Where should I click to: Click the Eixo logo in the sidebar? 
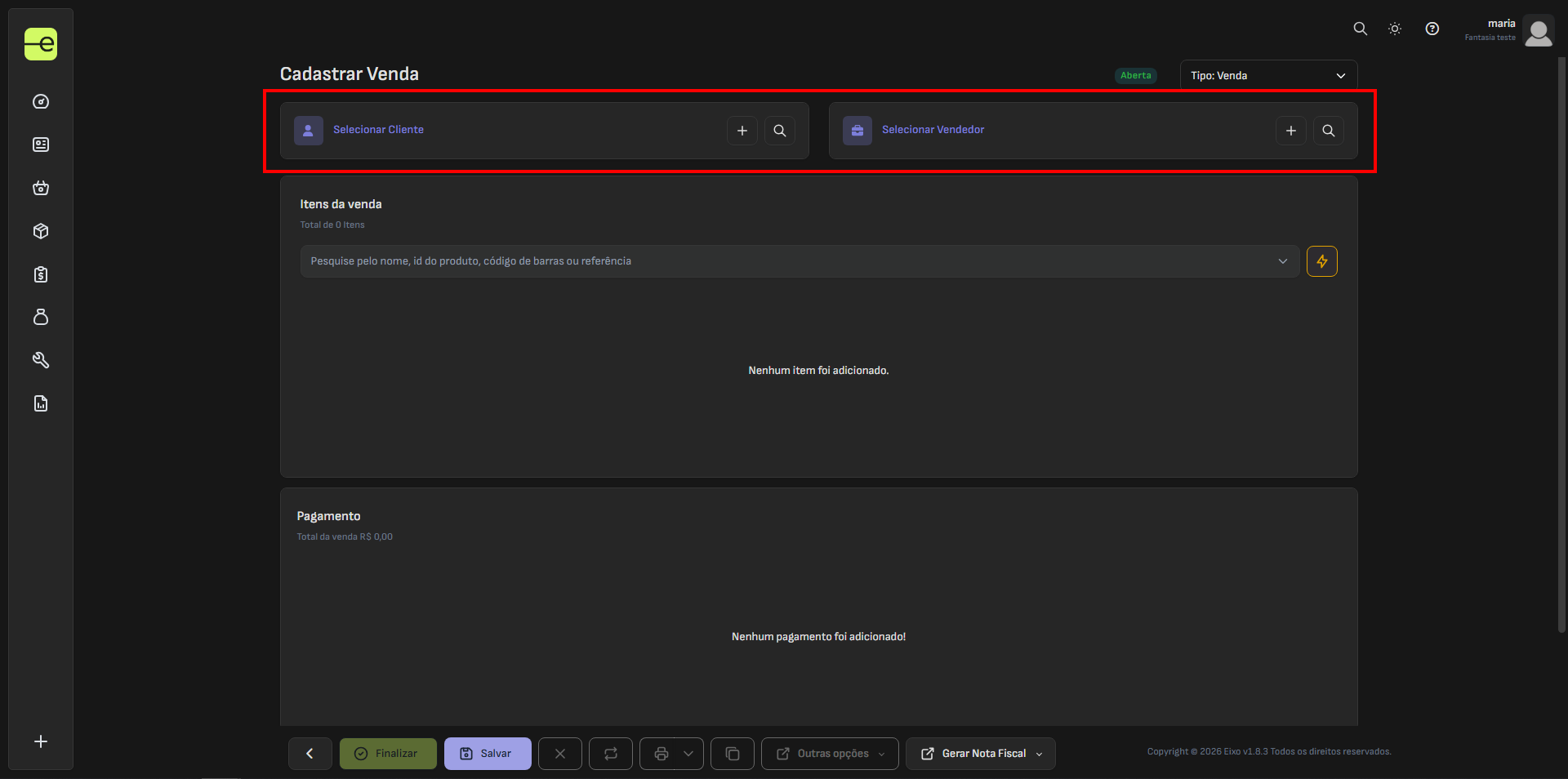click(x=41, y=44)
